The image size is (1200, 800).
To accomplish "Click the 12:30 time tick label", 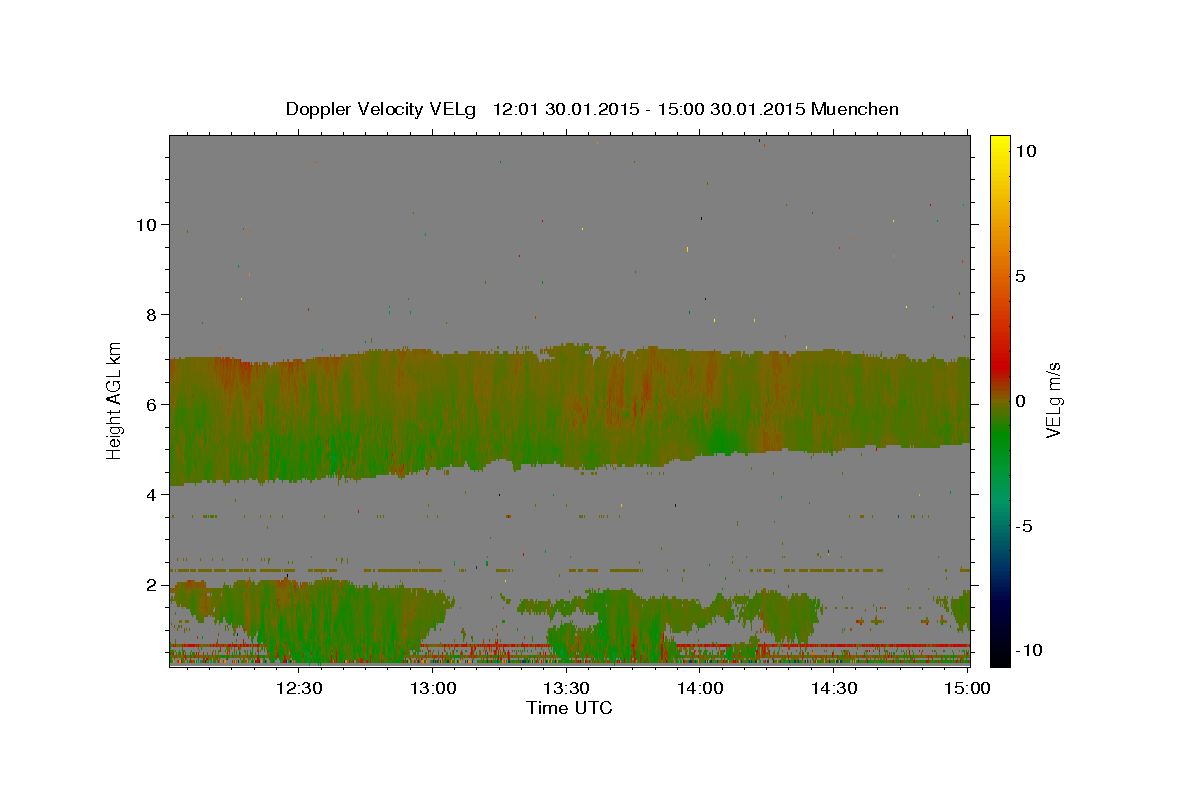I will [298, 688].
